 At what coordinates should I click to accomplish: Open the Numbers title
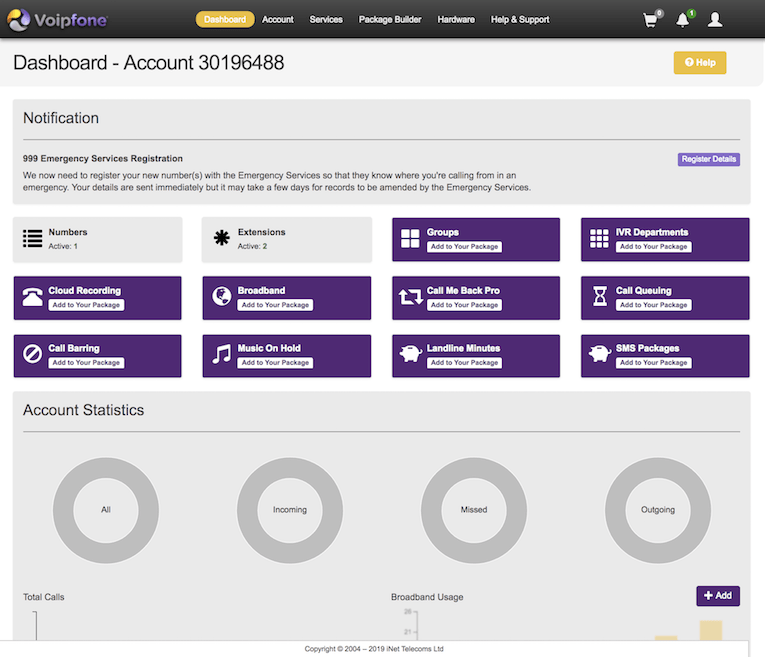coord(68,232)
